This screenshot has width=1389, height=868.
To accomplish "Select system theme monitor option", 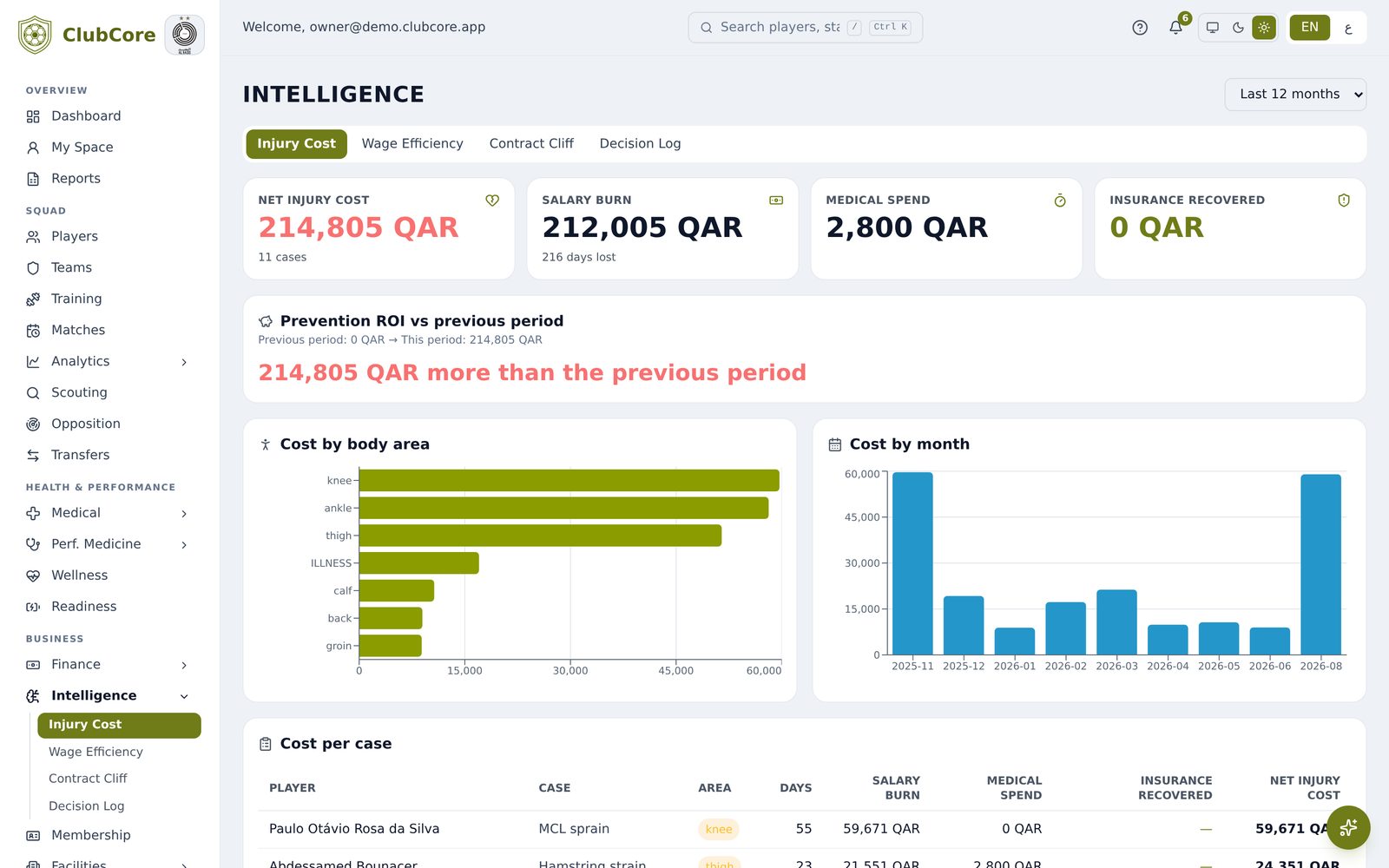I will [x=1213, y=27].
